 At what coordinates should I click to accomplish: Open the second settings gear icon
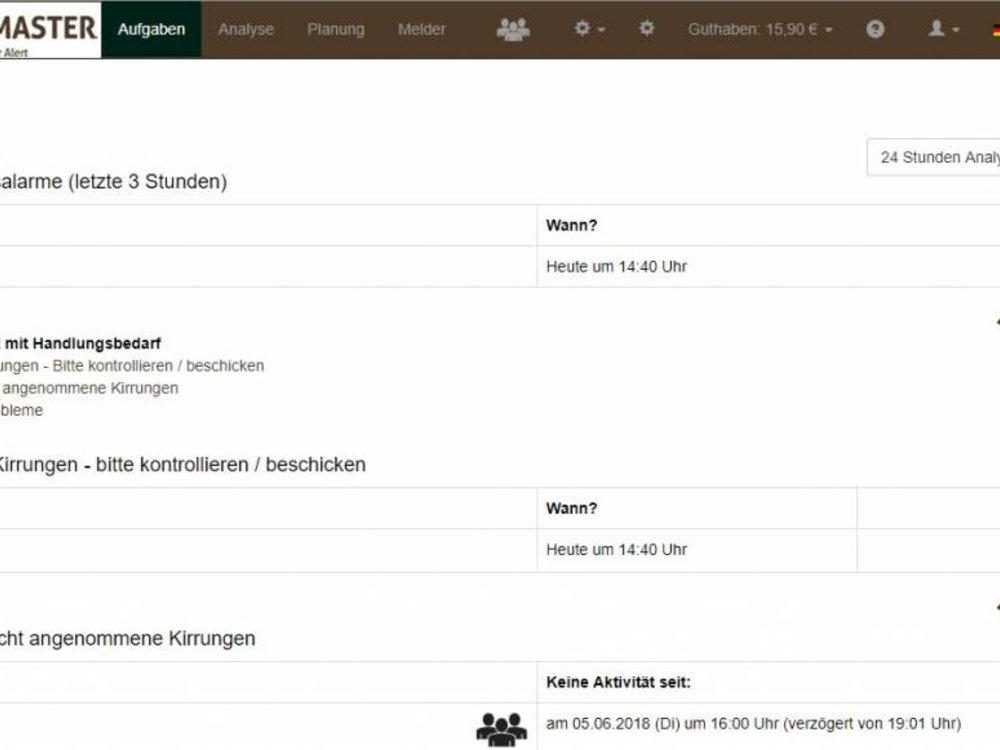[645, 29]
